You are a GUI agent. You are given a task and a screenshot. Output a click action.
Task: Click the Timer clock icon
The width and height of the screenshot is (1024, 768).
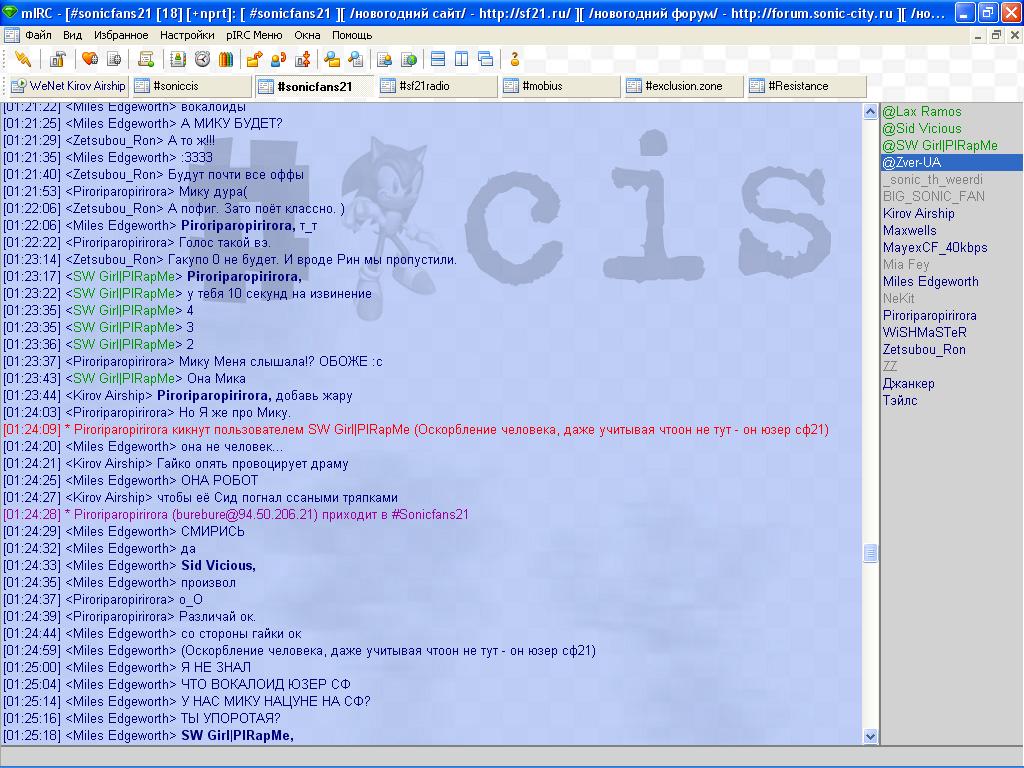[x=202, y=59]
